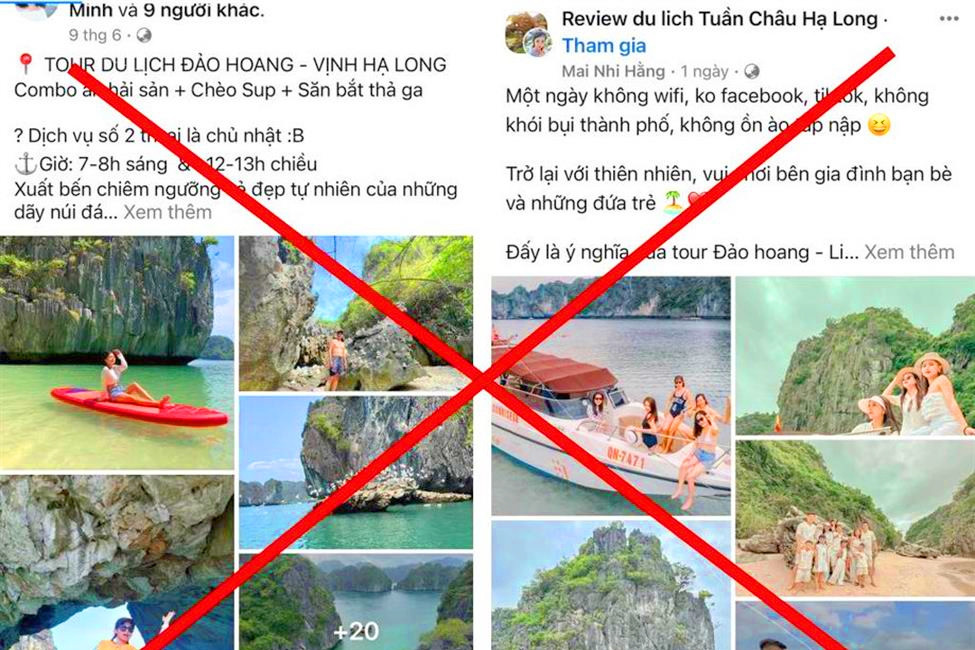Open family group beach photo
Viewport: 975px width, 650px height.
pyautogui.click(x=855, y=519)
